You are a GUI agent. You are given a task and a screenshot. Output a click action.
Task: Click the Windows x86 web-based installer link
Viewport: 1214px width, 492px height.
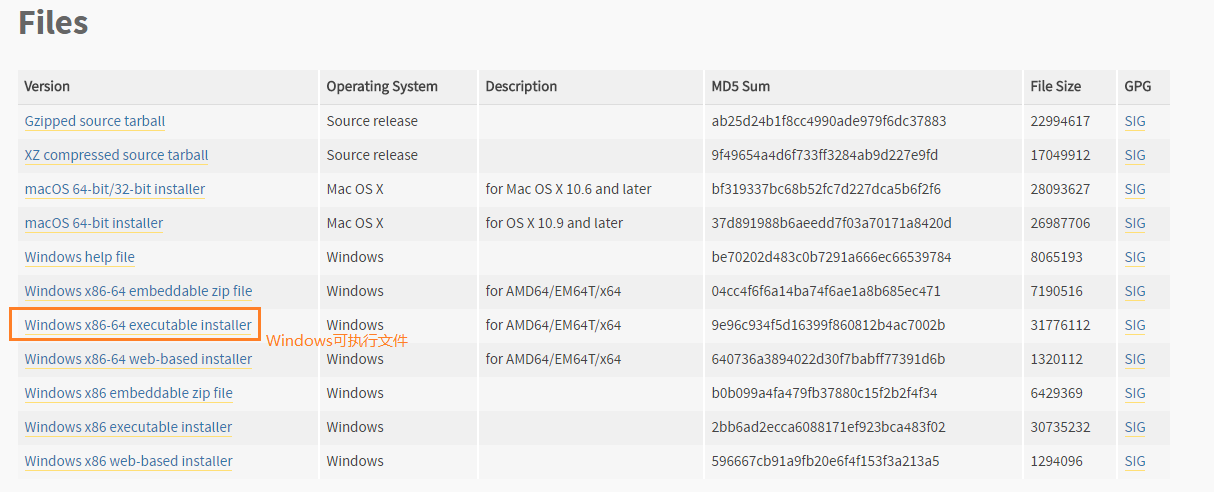click(129, 461)
